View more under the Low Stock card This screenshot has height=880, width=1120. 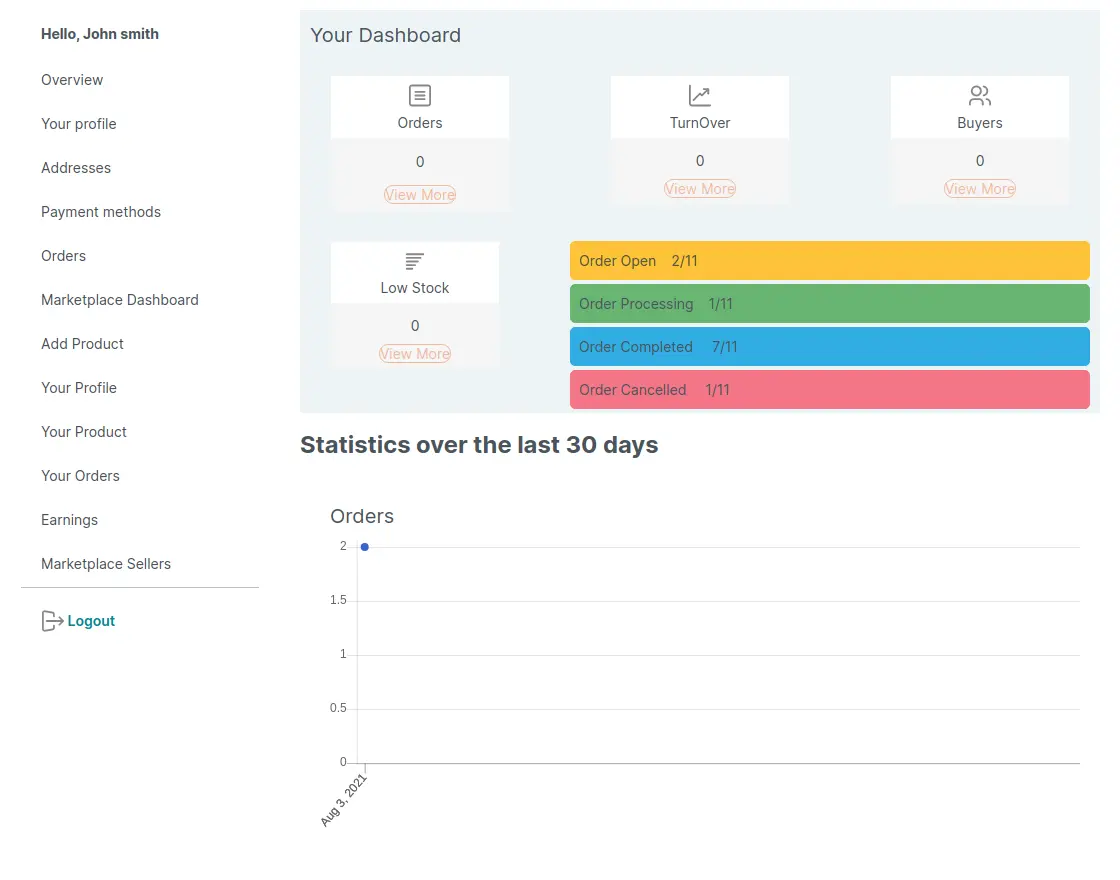point(415,354)
